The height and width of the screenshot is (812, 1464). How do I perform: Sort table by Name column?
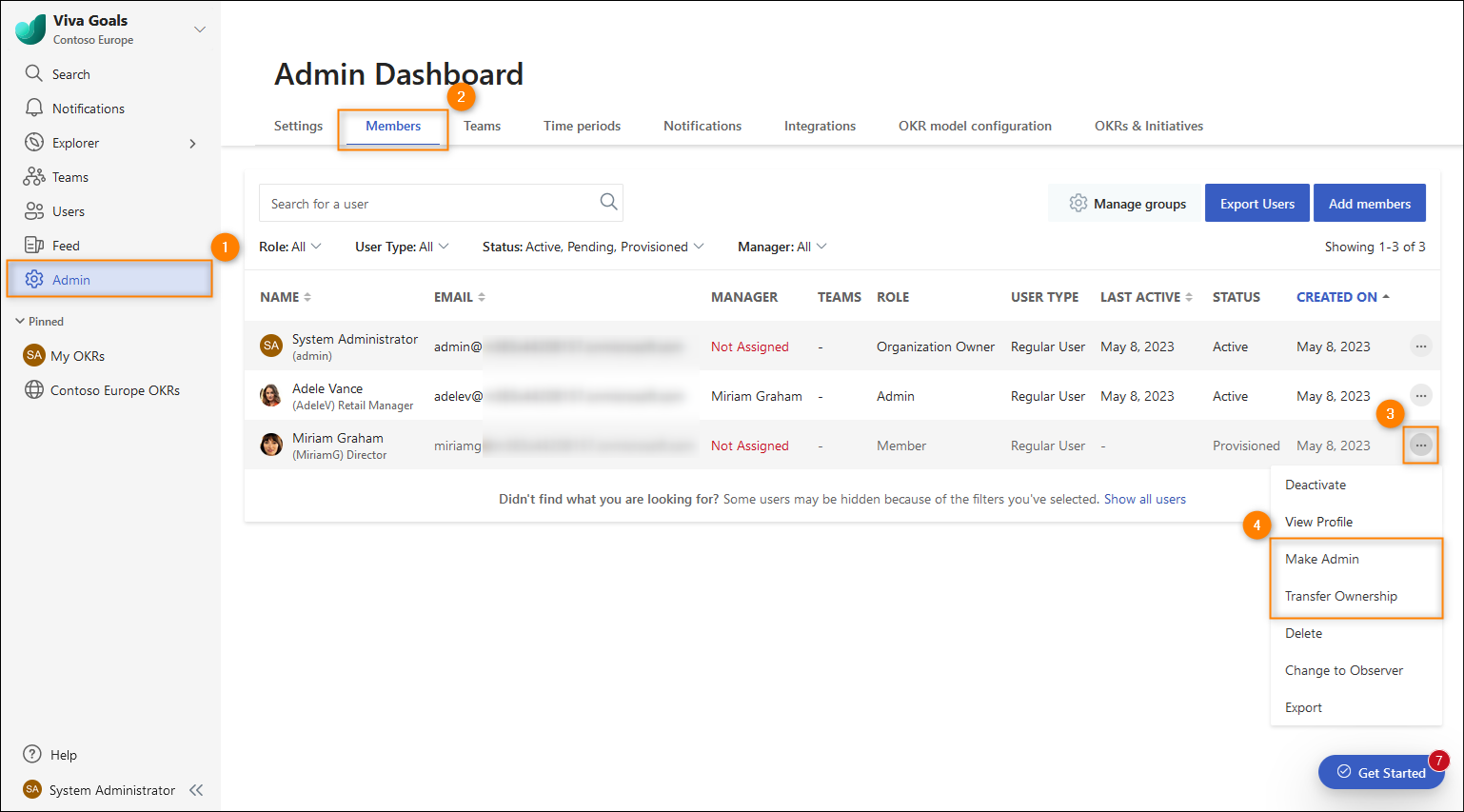pyautogui.click(x=286, y=297)
